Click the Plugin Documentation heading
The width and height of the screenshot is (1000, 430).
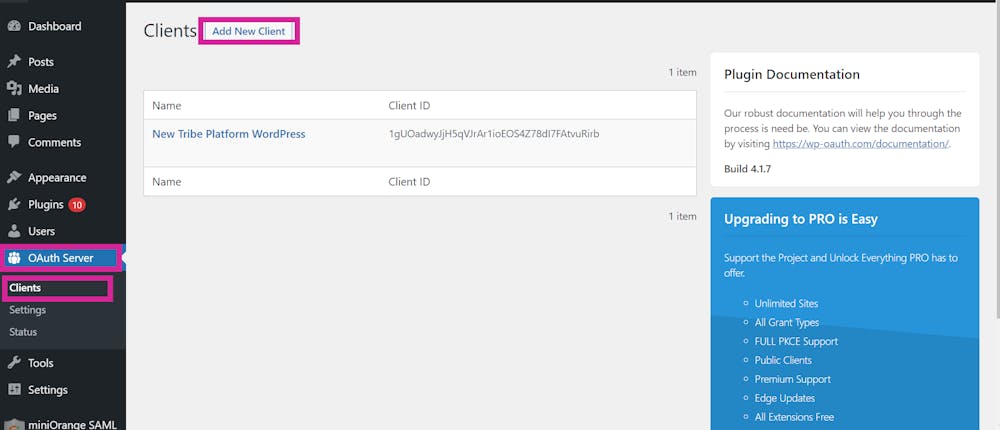[x=792, y=75]
